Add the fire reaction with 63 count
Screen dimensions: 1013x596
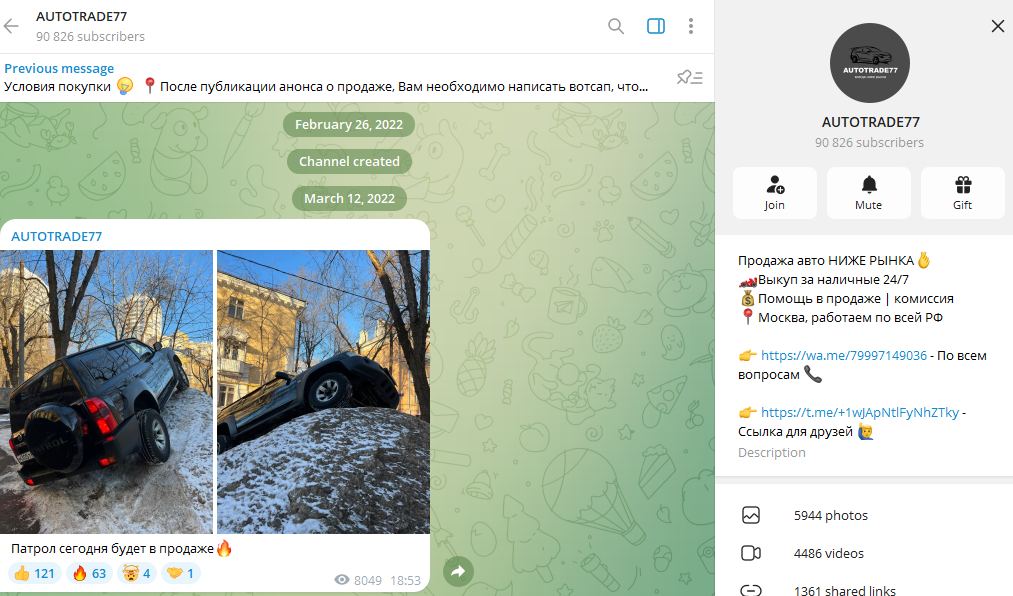90,573
